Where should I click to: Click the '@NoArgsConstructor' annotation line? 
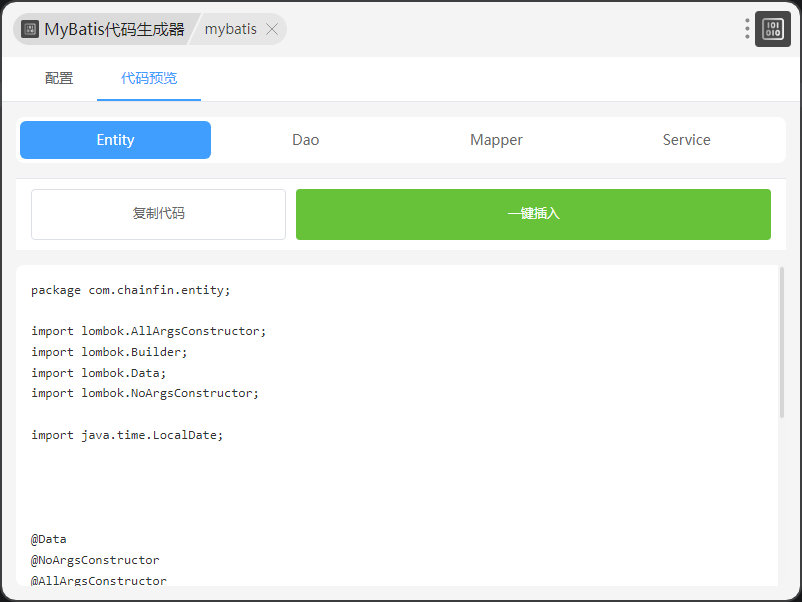[x=95, y=560]
